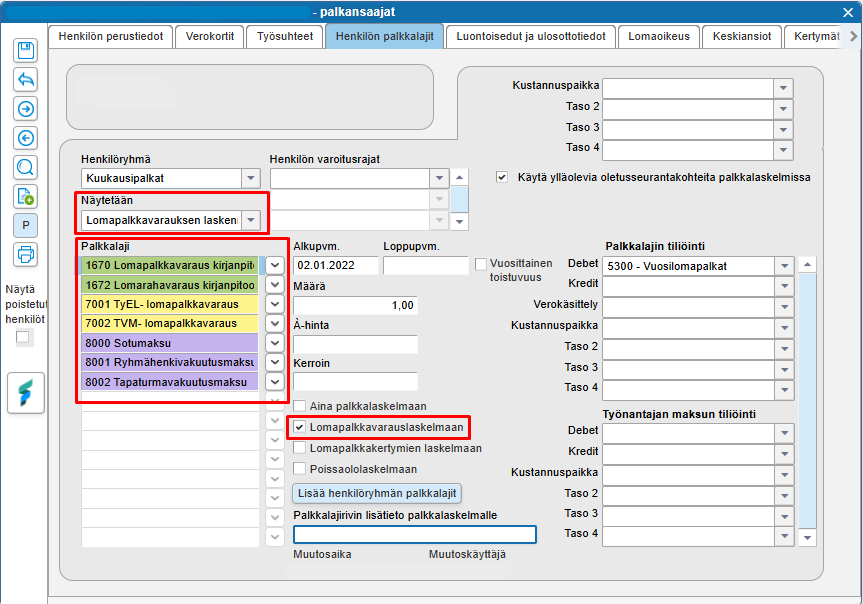Viewport: 863px width, 604px height.
Task: Click Palkkalajirivin lisätieto text field
Action: tap(414, 534)
